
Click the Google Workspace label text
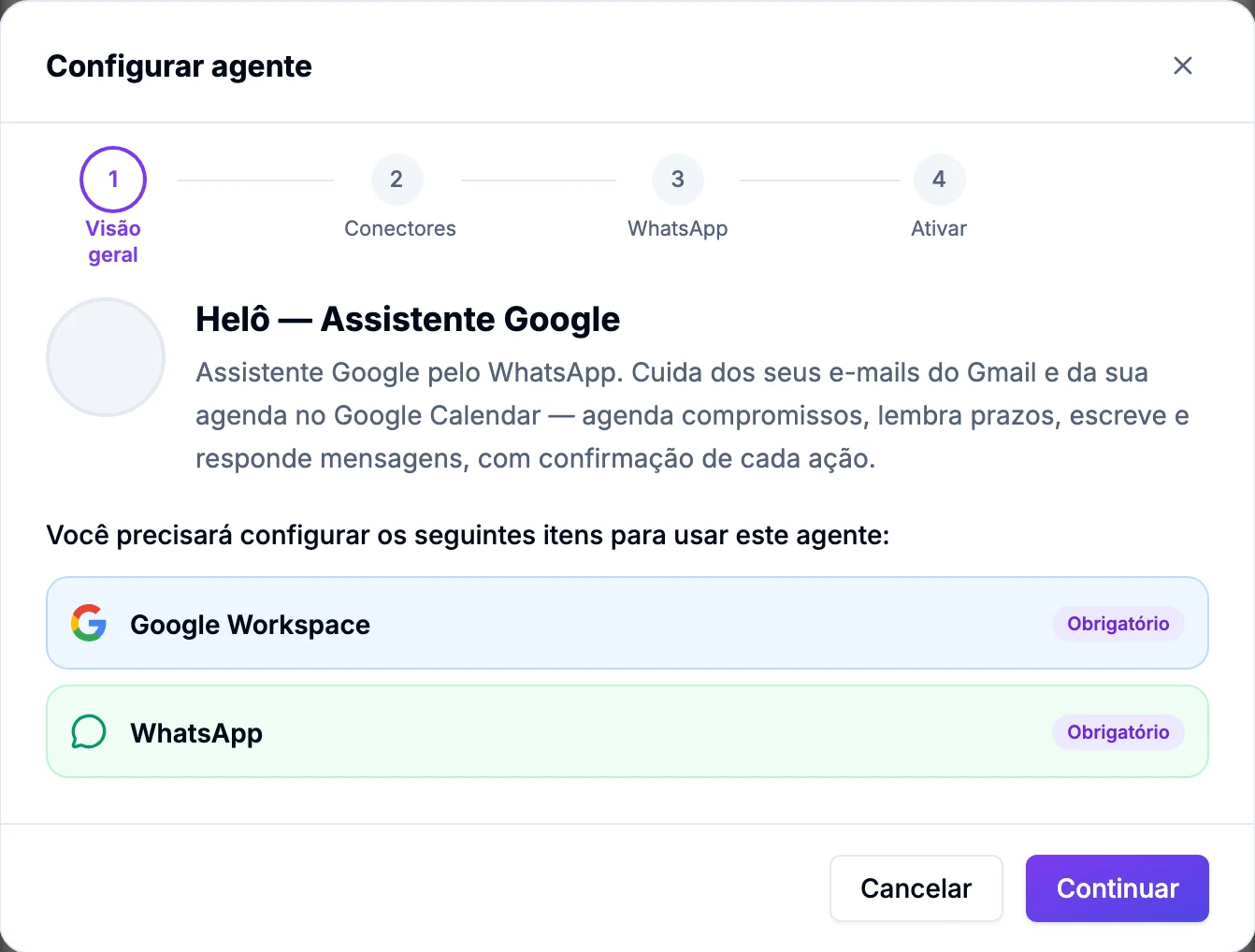(250, 625)
